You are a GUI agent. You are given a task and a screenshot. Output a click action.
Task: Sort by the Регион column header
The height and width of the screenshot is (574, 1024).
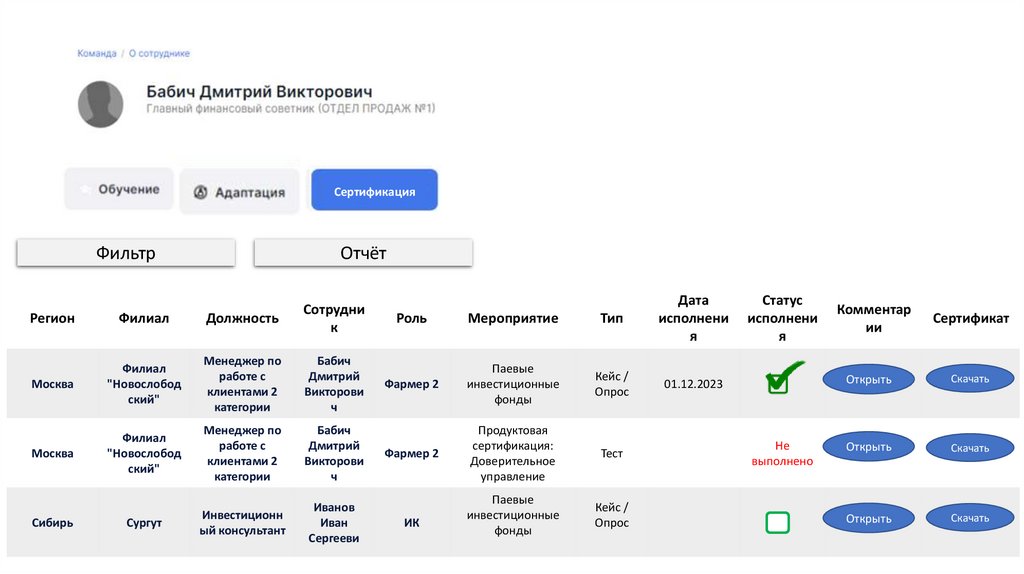(x=52, y=318)
